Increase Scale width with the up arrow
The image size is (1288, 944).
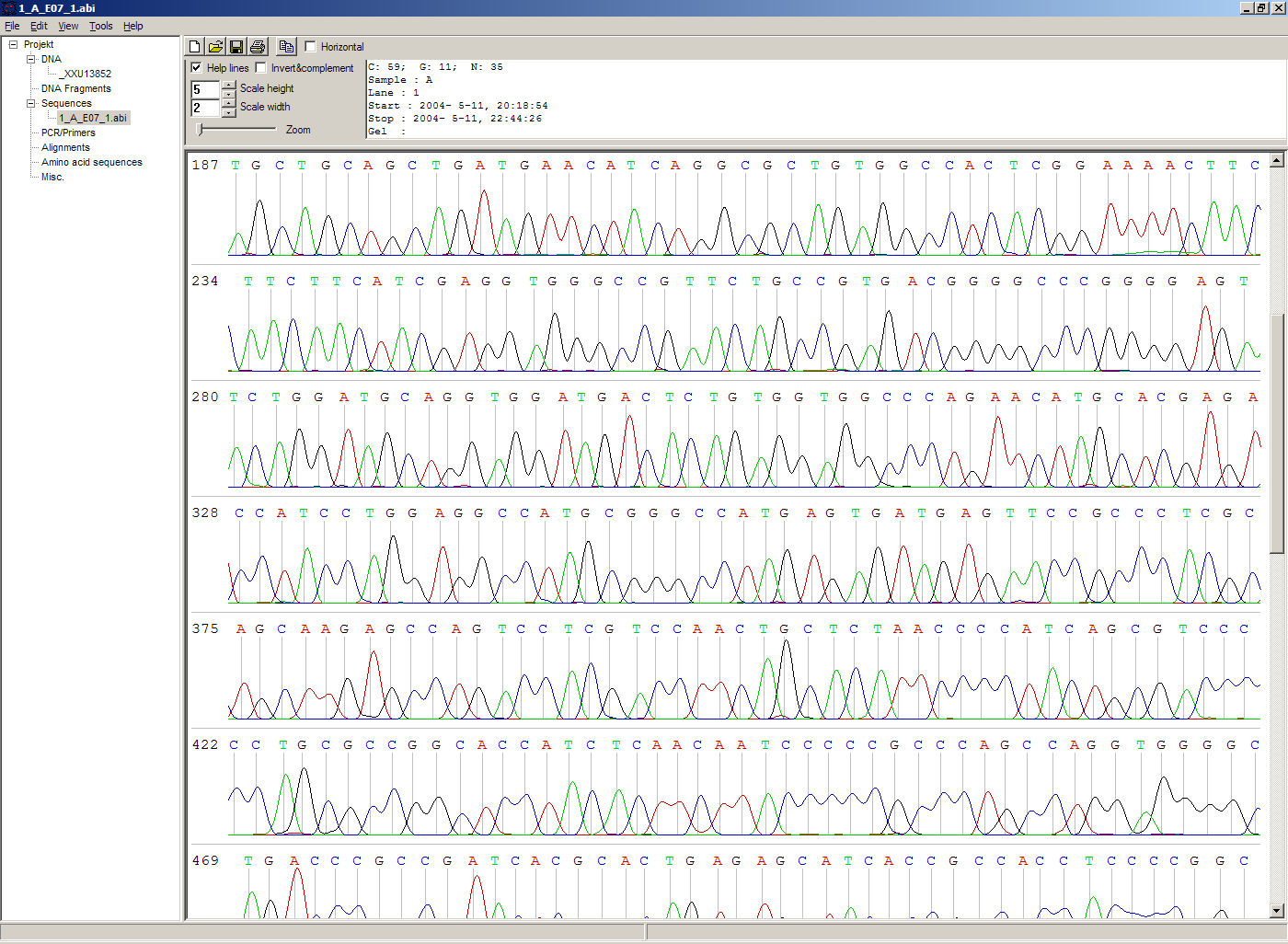[229, 103]
